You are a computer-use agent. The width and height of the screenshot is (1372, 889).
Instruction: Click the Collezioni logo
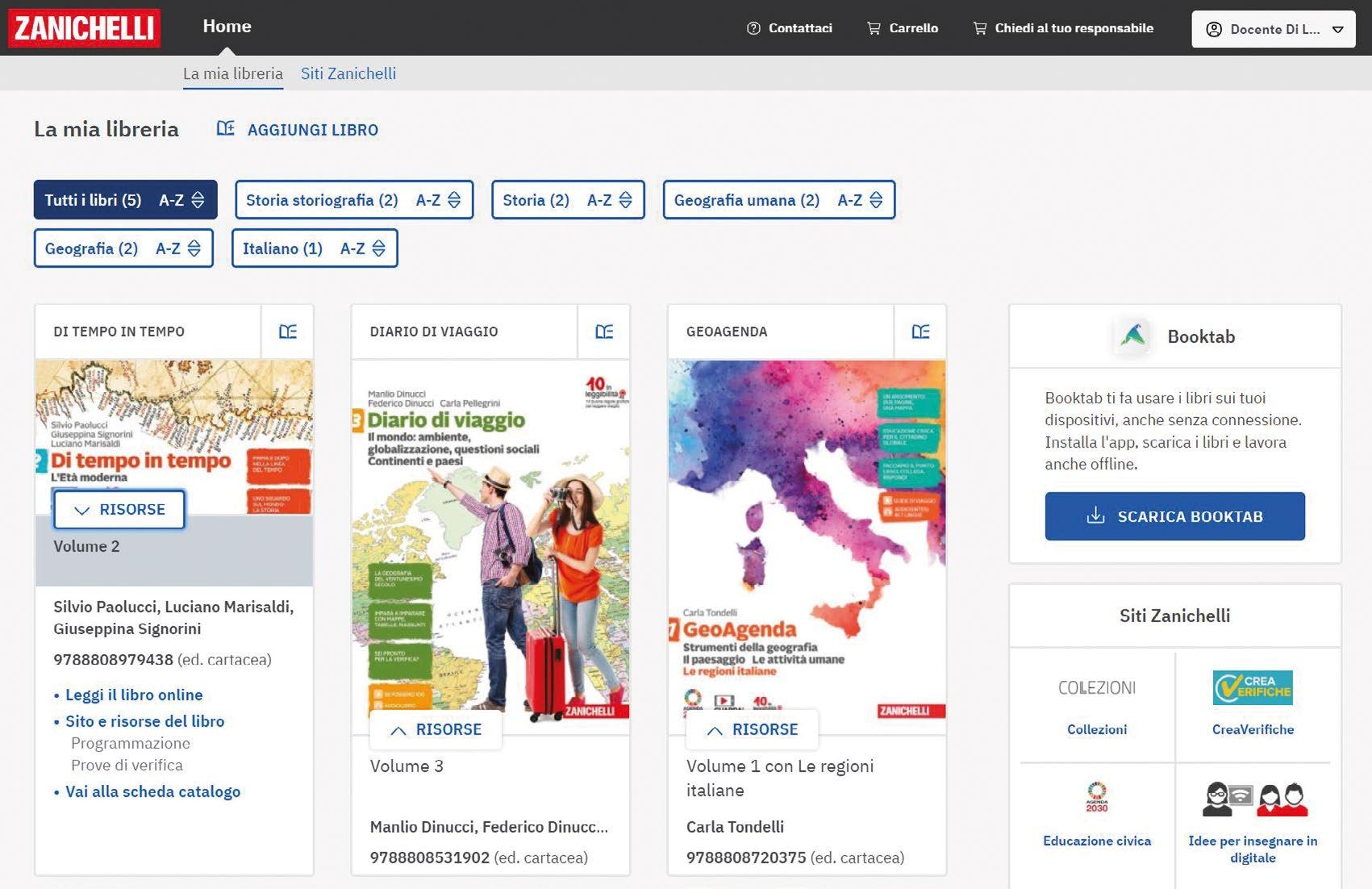pyautogui.click(x=1097, y=687)
